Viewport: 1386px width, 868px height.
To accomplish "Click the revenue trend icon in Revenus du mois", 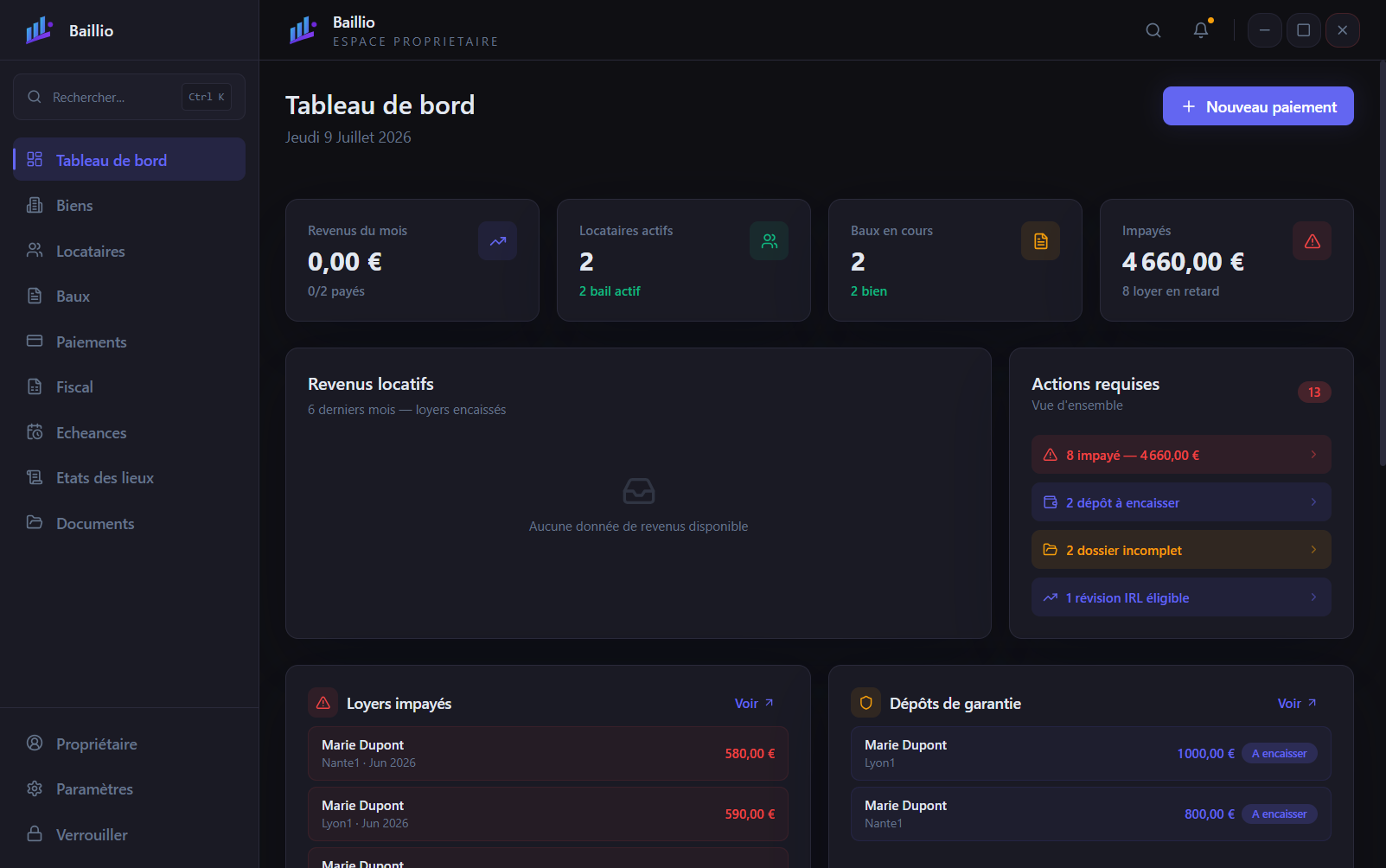I will [x=498, y=241].
